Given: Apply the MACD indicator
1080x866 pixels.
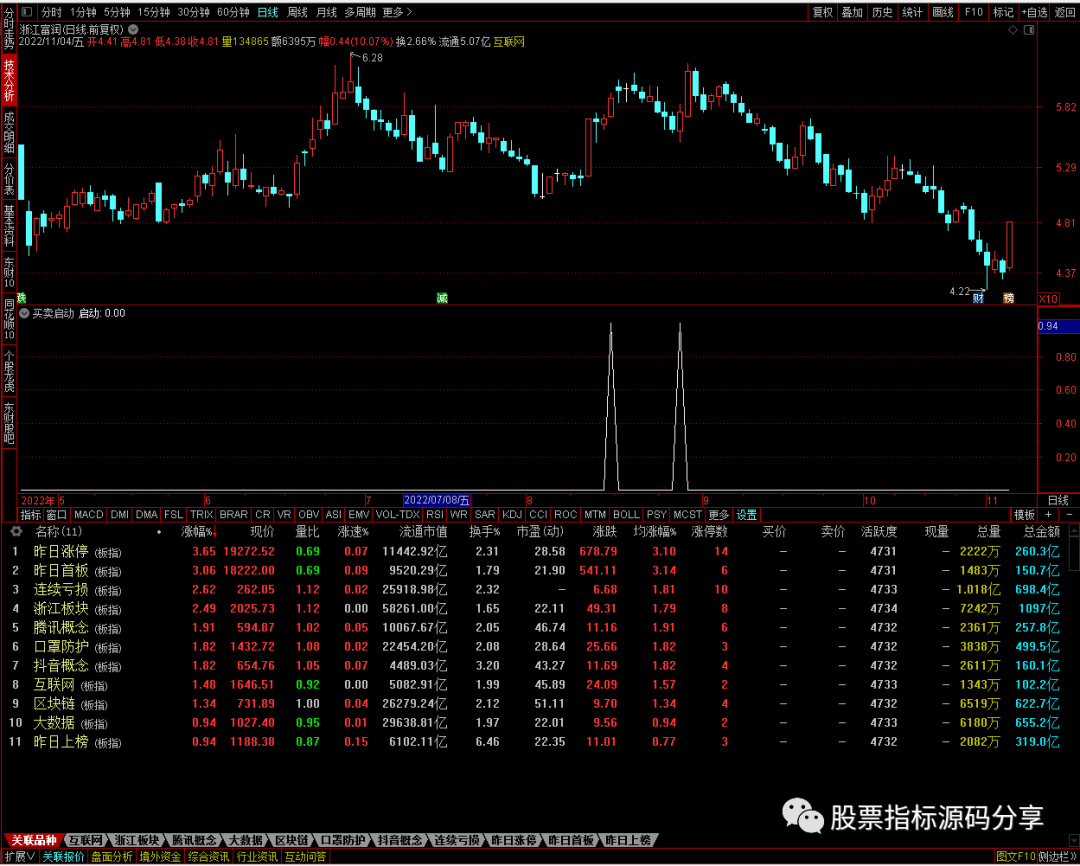Looking at the screenshot, I should (x=89, y=515).
